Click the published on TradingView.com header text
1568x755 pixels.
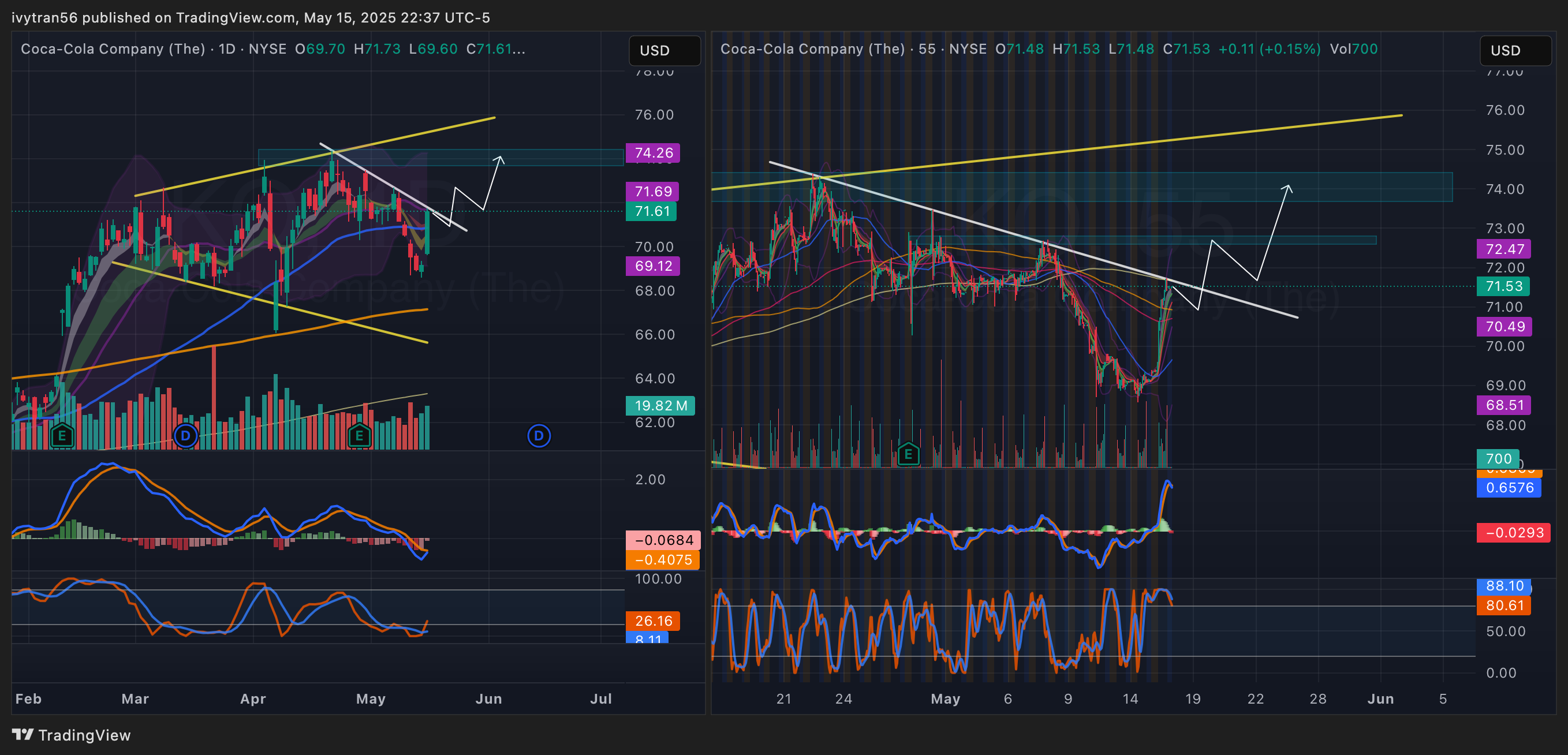pyautogui.click(x=251, y=18)
